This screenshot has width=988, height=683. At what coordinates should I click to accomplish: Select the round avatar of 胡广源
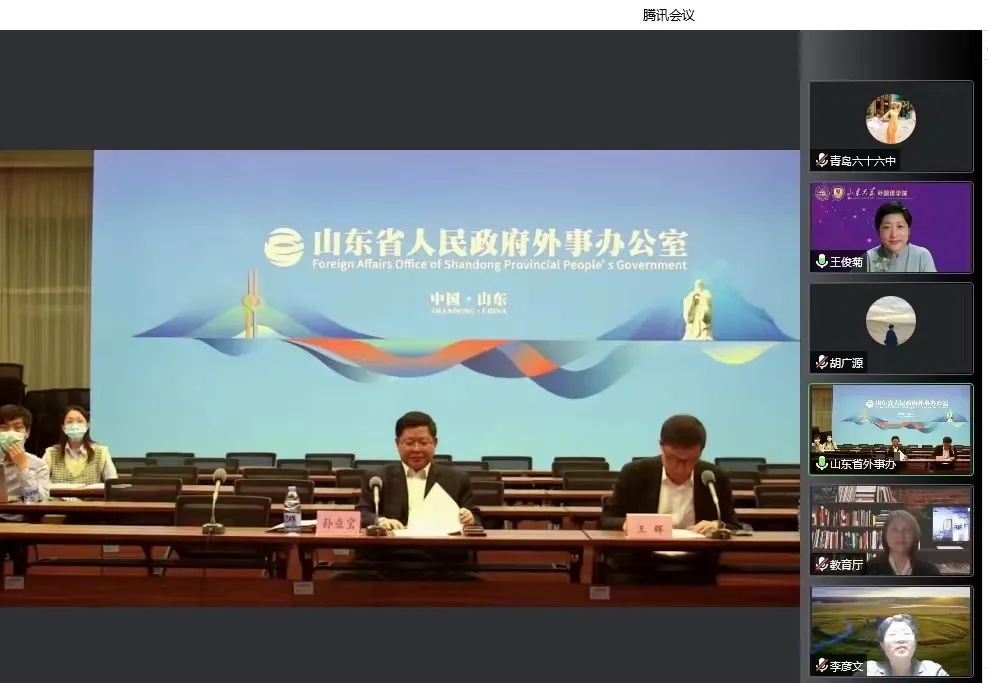point(890,321)
